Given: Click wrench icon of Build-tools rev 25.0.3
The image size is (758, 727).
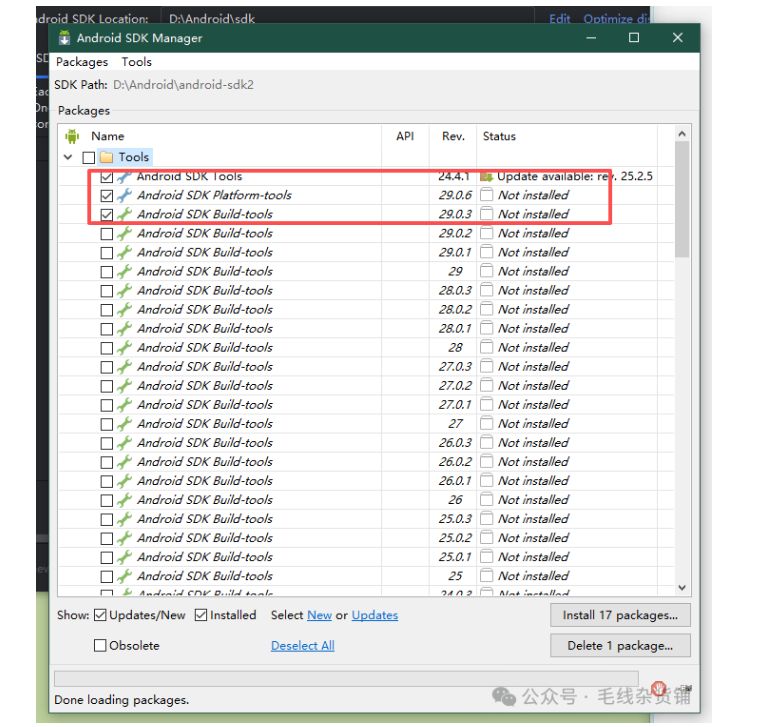Looking at the screenshot, I should (124, 519).
